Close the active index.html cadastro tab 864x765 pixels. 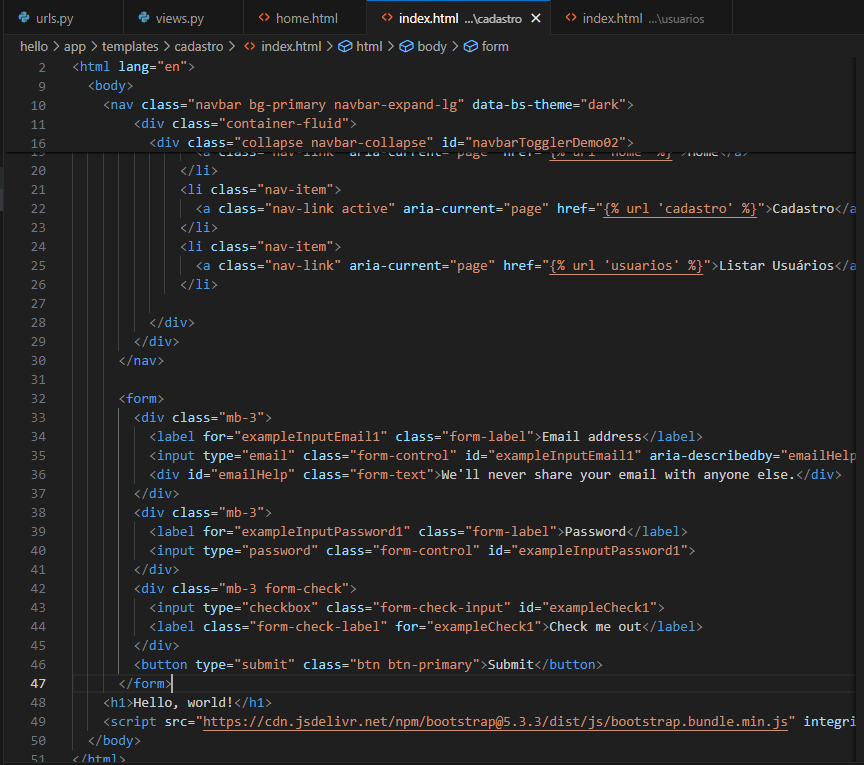[x=536, y=18]
